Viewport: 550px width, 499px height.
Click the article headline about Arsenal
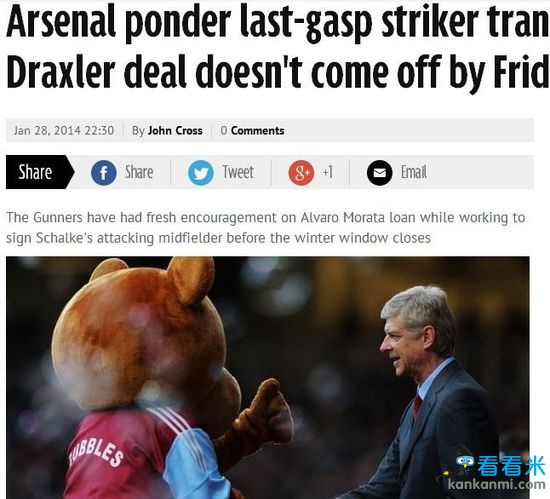[x=278, y=47]
